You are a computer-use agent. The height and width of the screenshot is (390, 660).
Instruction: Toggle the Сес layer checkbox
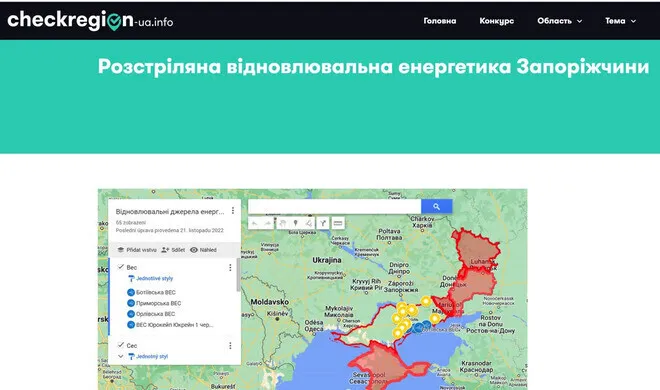121,345
